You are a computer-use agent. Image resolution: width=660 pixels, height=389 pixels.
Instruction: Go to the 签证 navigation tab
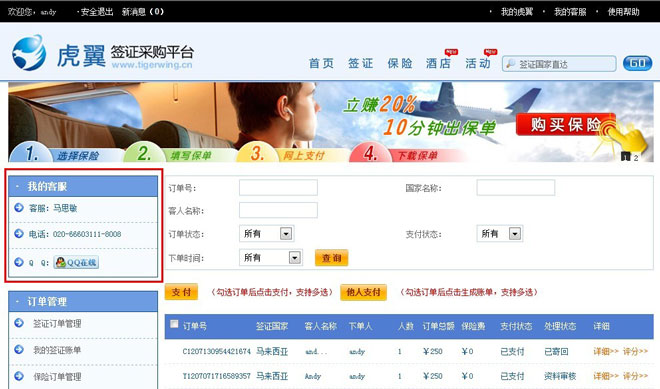point(360,64)
